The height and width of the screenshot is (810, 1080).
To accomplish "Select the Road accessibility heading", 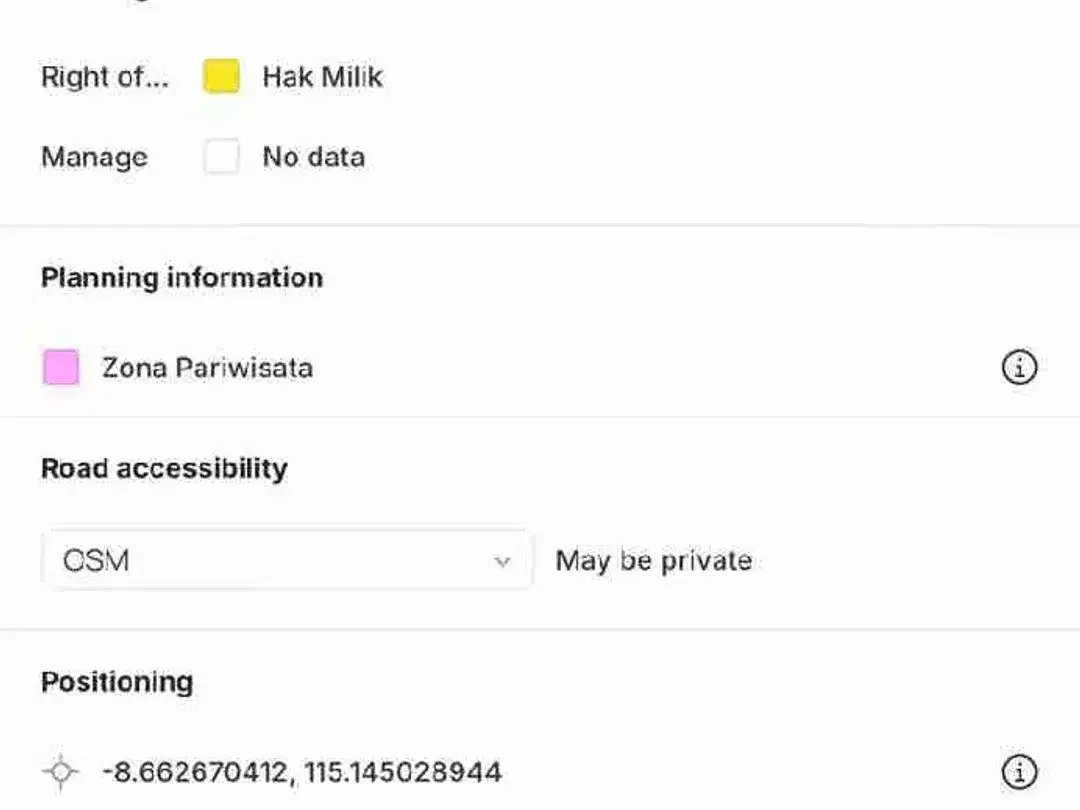I will tap(164, 469).
